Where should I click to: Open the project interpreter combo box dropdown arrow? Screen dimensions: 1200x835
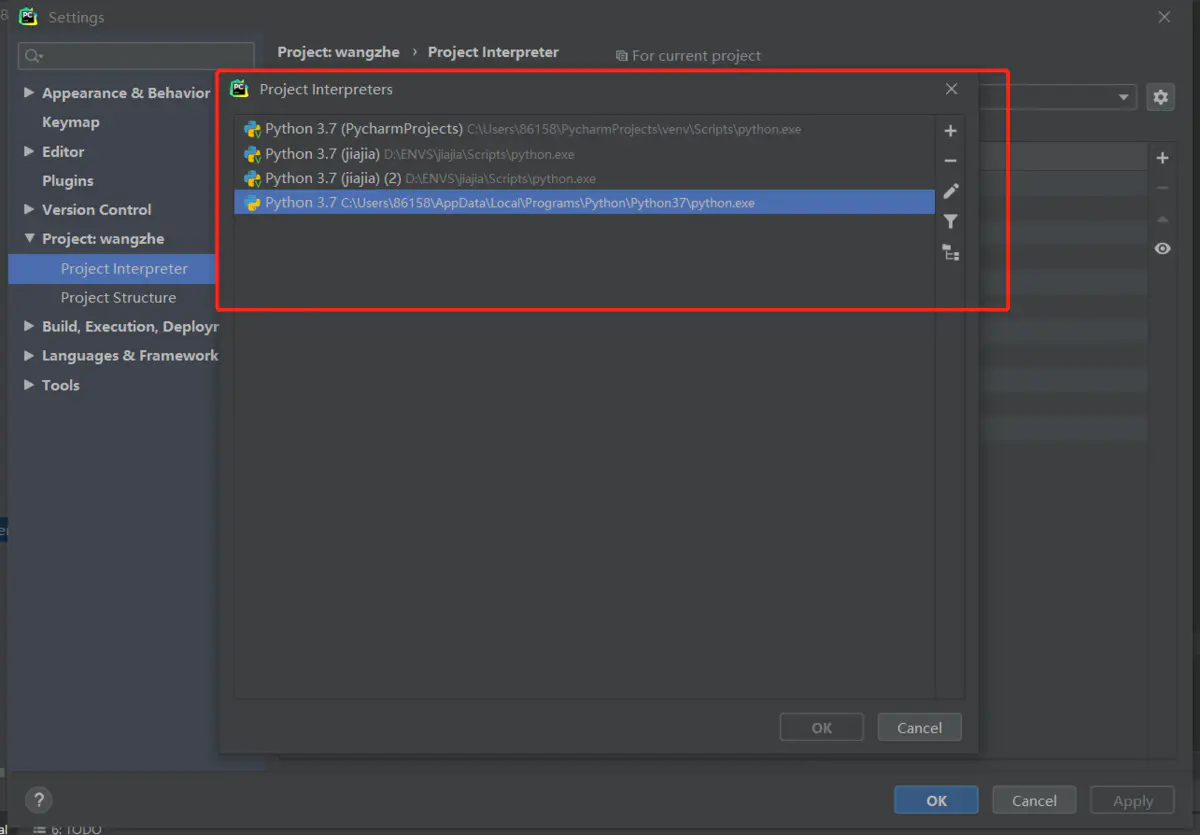coord(1123,97)
